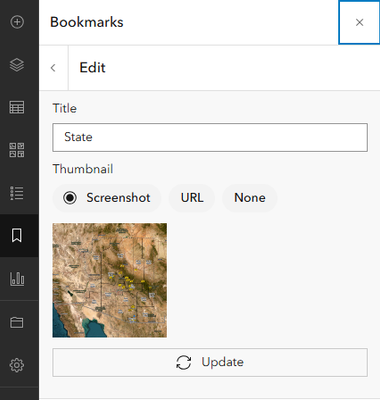Open the Map properties gear icon

pyautogui.click(x=17, y=365)
